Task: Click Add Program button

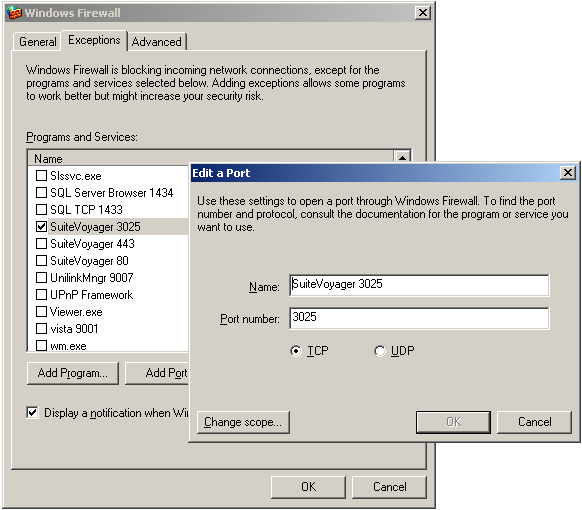Action: coord(73,373)
